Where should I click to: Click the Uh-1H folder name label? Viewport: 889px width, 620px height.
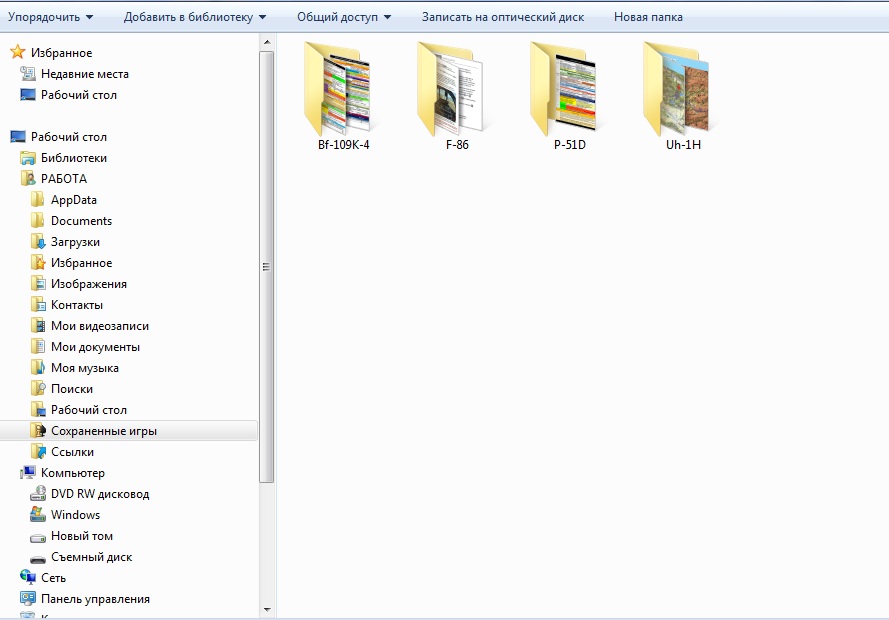point(683,145)
